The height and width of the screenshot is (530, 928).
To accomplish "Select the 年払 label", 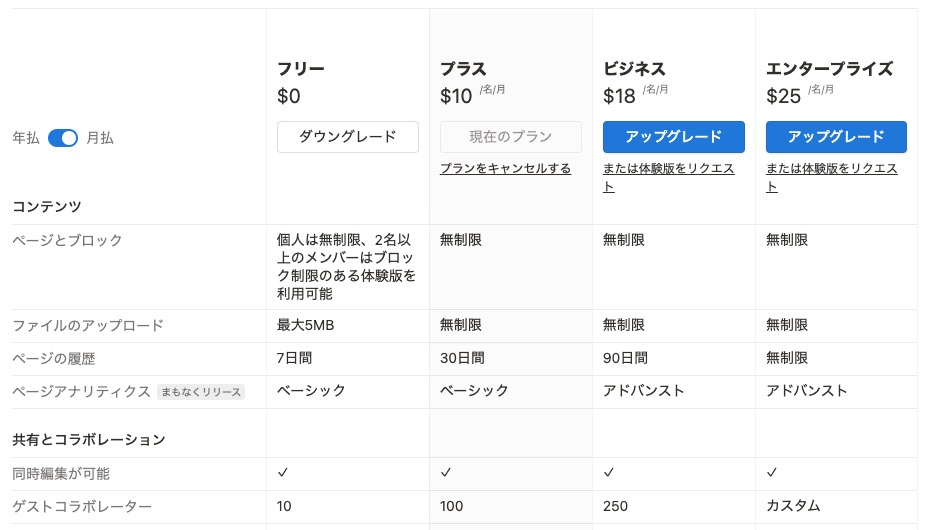I will pyautogui.click(x=25, y=138).
